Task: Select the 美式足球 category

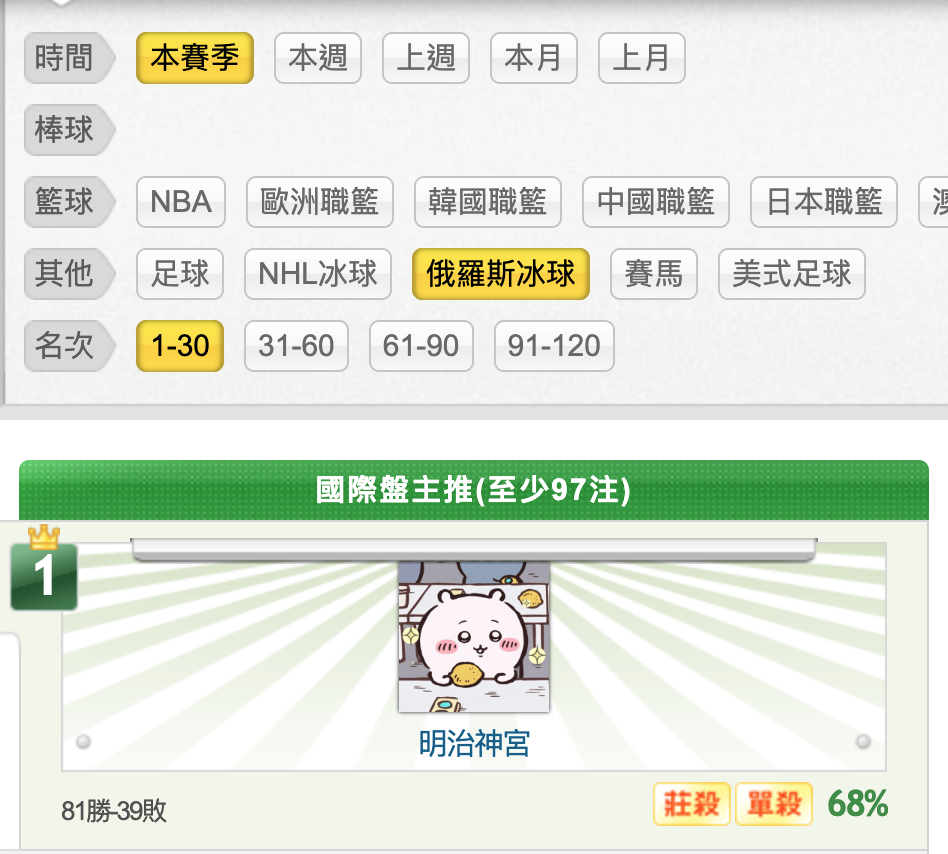Action: click(792, 274)
